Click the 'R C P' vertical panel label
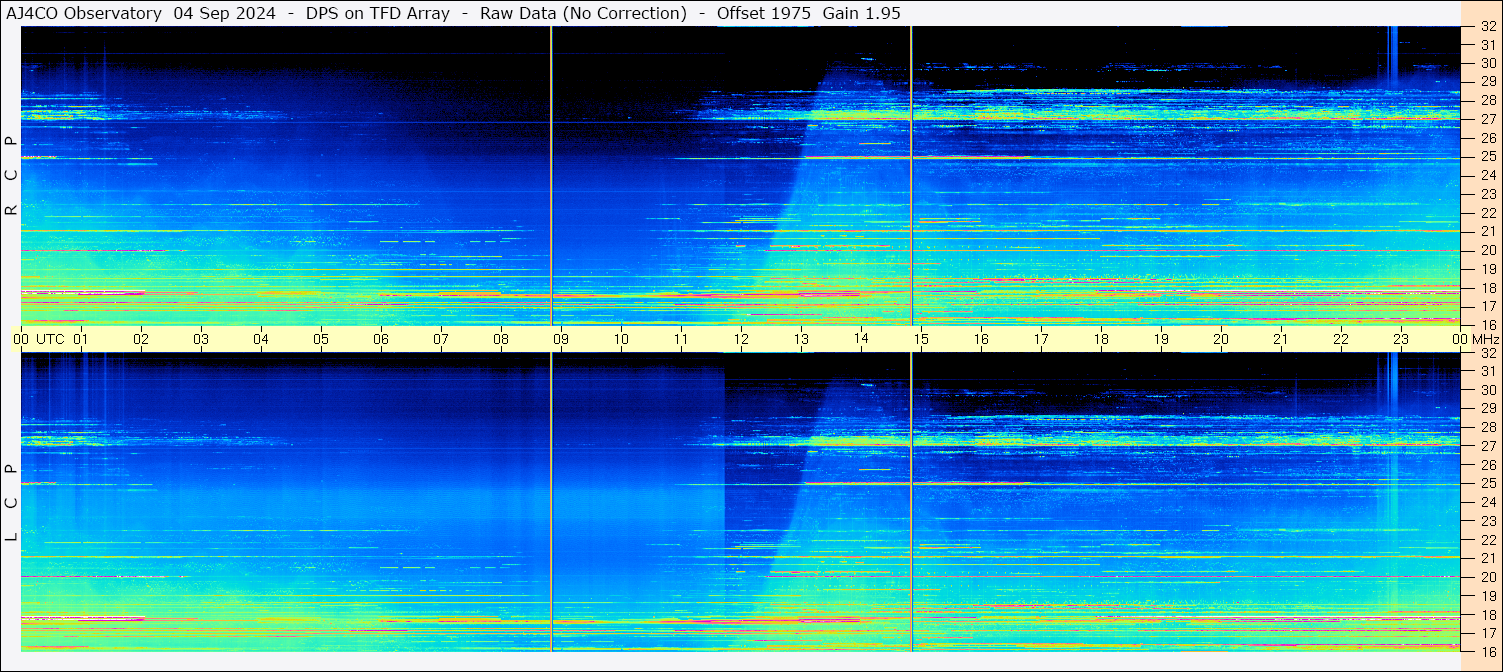1503x672 pixels. pos(11,176)
